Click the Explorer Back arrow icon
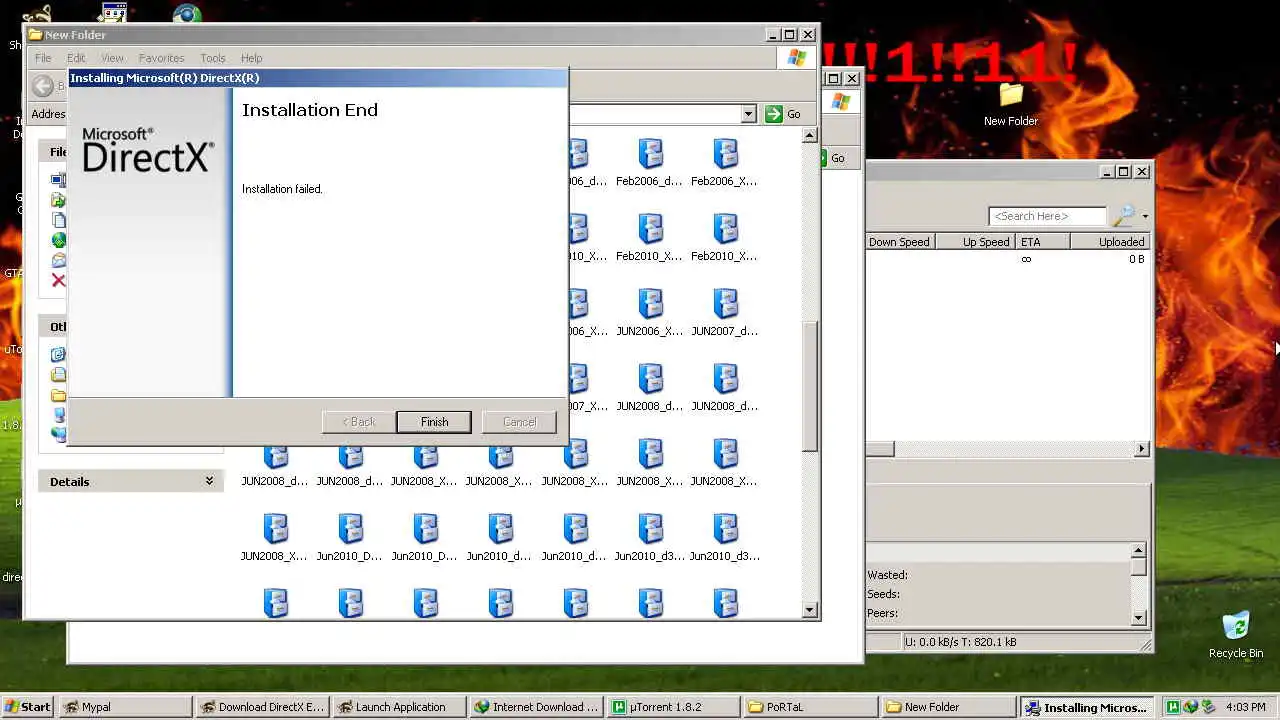 pyautogui.click(x=43, y=86)
